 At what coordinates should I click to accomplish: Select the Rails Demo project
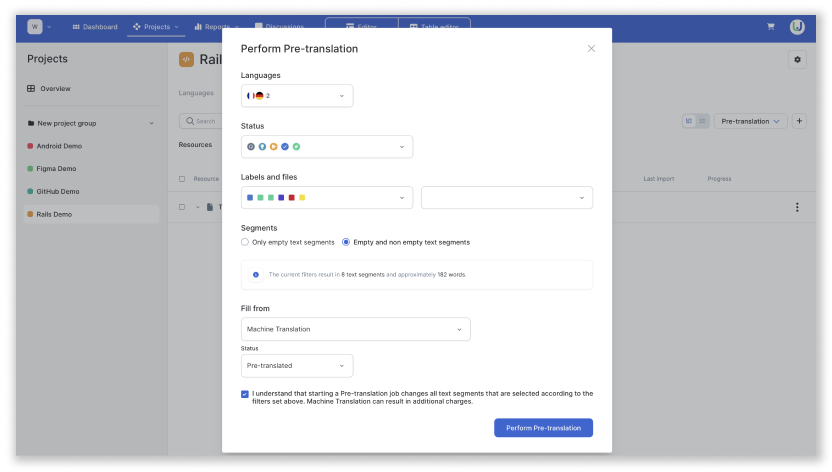pyautogui.click(x=91, y=214)
